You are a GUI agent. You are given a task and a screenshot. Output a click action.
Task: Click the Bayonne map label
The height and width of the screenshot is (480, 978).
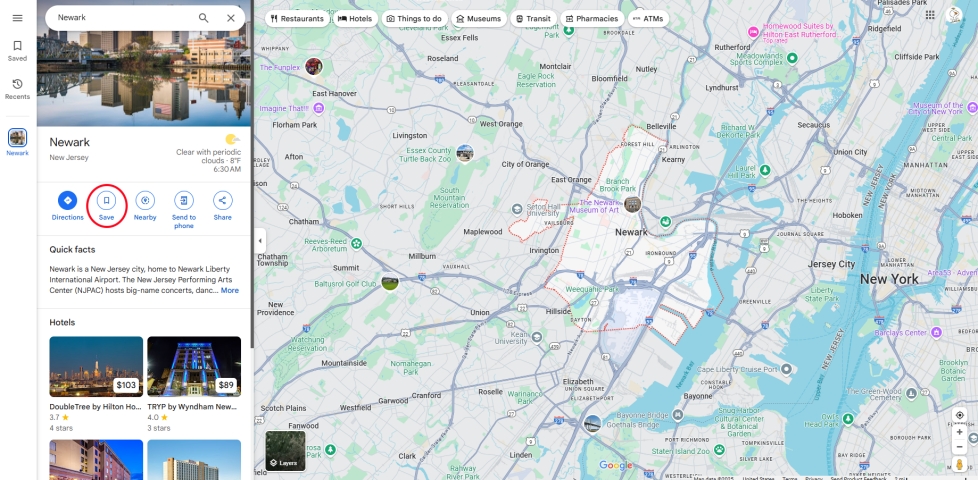[697, 396]
